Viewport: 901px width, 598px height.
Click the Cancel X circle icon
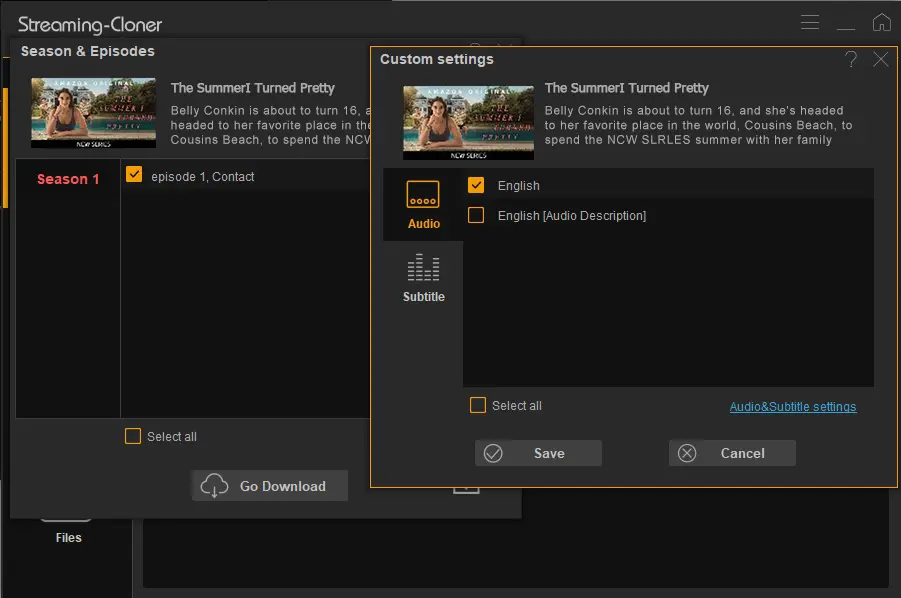tap(687, 453)
